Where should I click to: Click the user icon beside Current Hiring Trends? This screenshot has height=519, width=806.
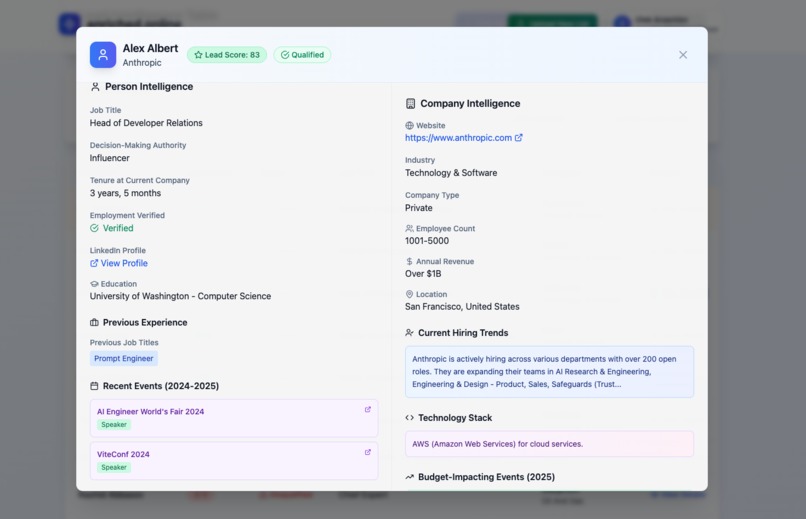(x=409, y=333)
